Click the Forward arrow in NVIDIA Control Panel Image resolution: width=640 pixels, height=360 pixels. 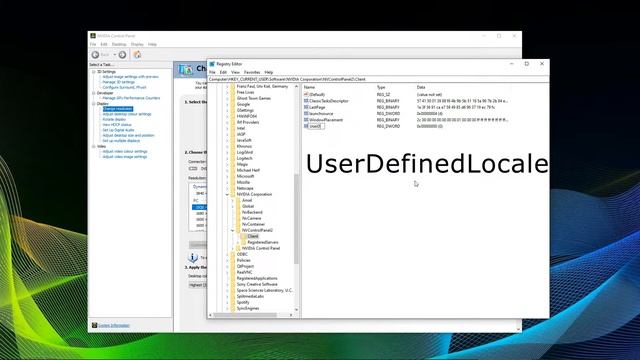[122, 55]
